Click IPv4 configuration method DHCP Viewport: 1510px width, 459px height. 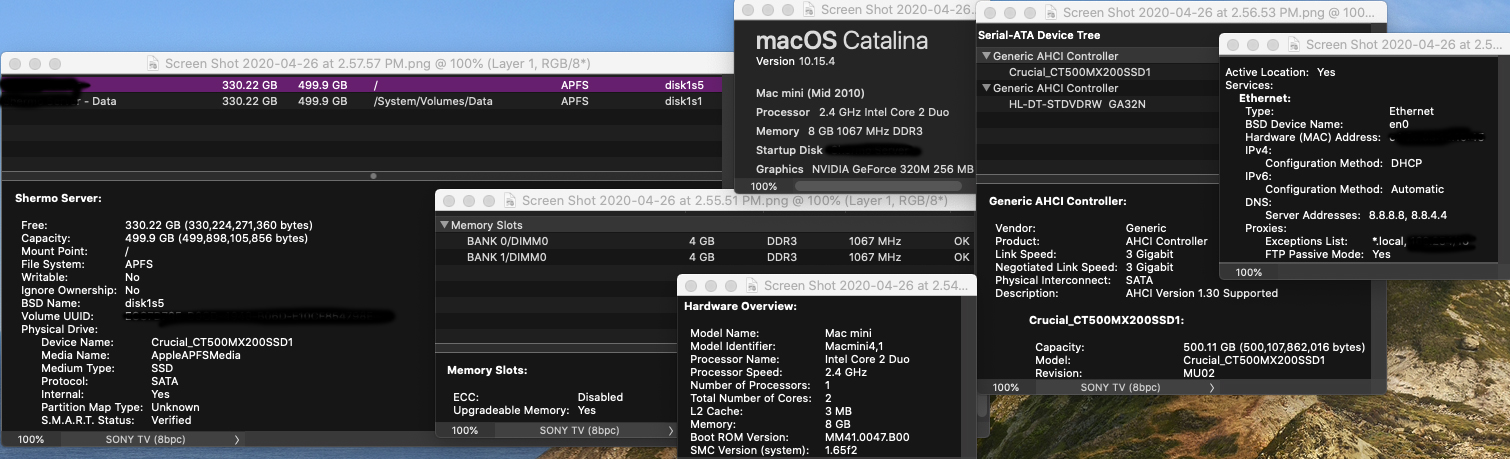pyautogui.click(x=1406, y=163)
